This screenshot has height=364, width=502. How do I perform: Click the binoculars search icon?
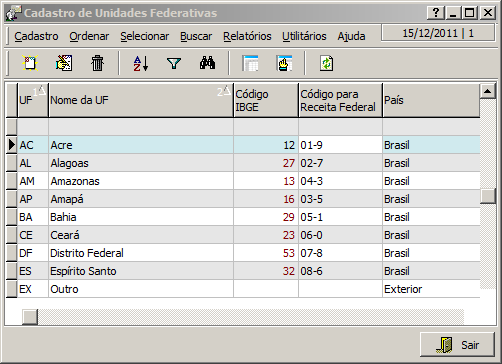207,63
